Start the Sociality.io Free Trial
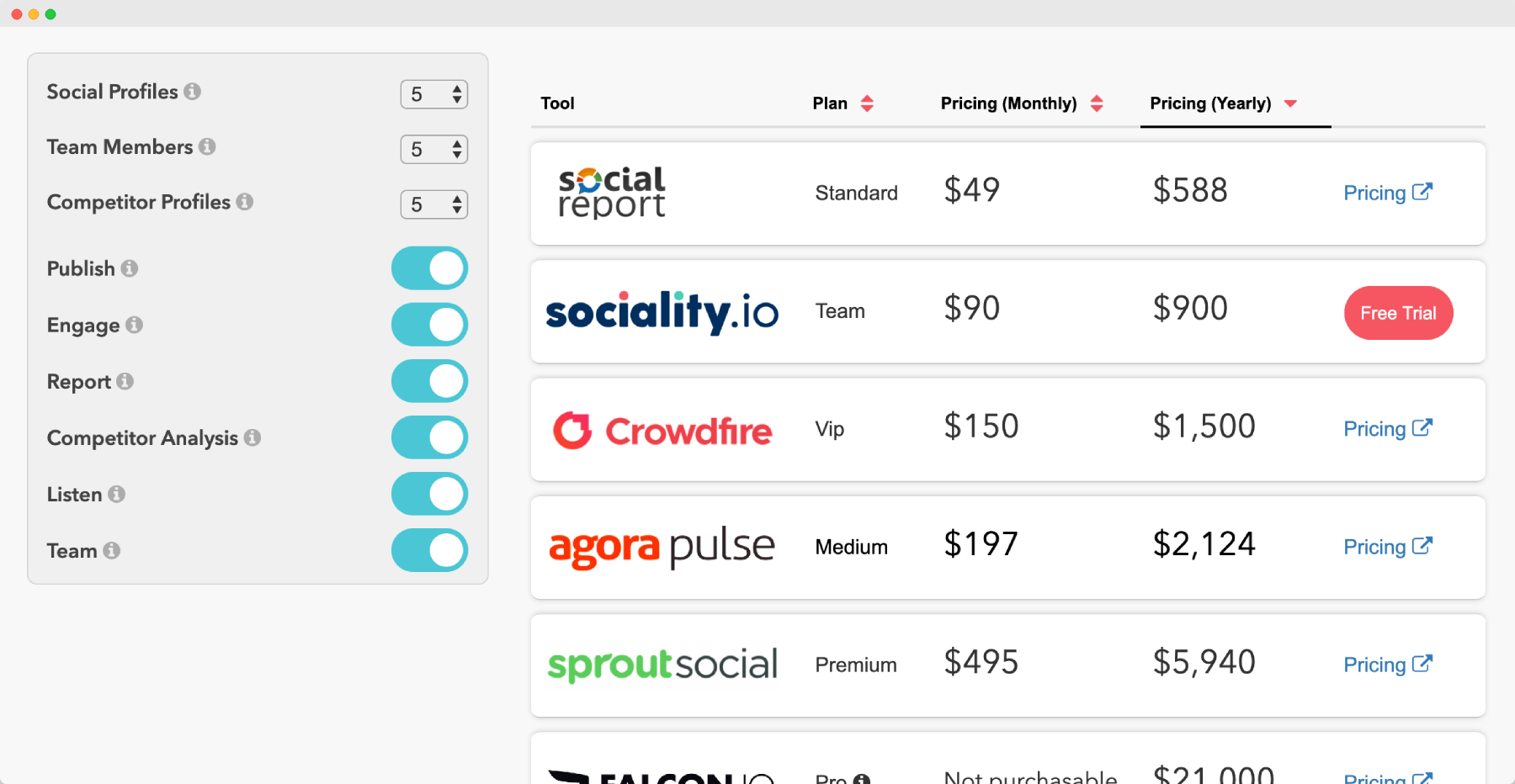 click(x=1398, y=313)
